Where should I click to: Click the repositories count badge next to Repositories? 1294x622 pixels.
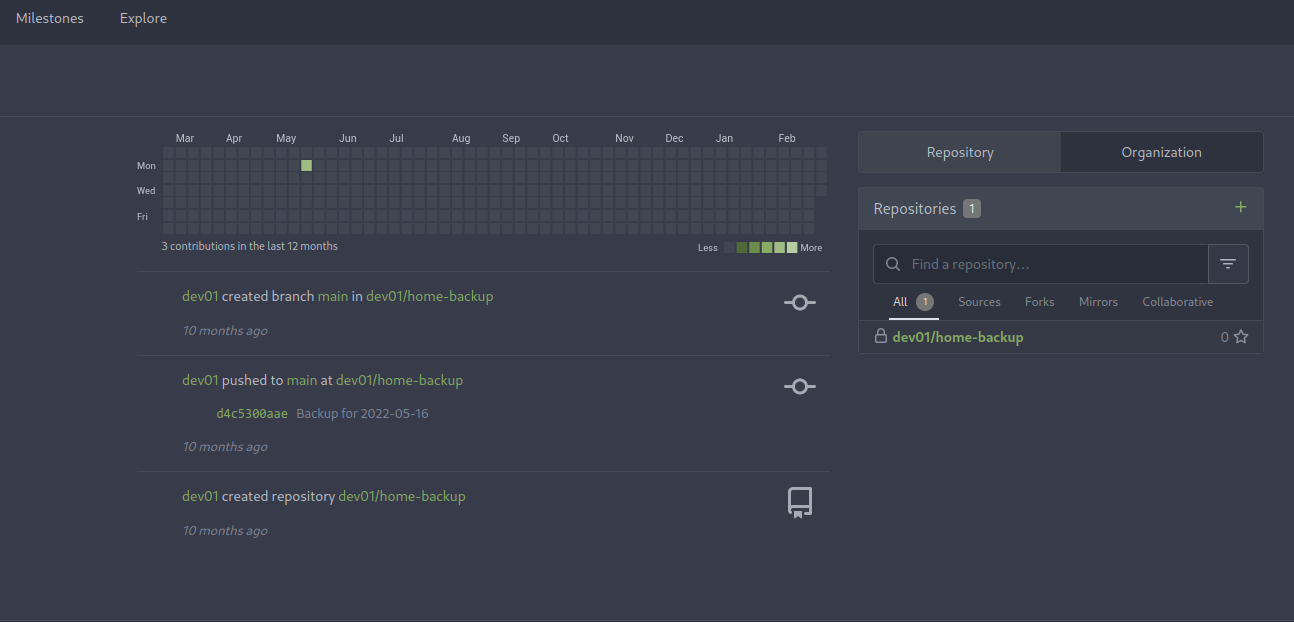[x=972, y=209]
